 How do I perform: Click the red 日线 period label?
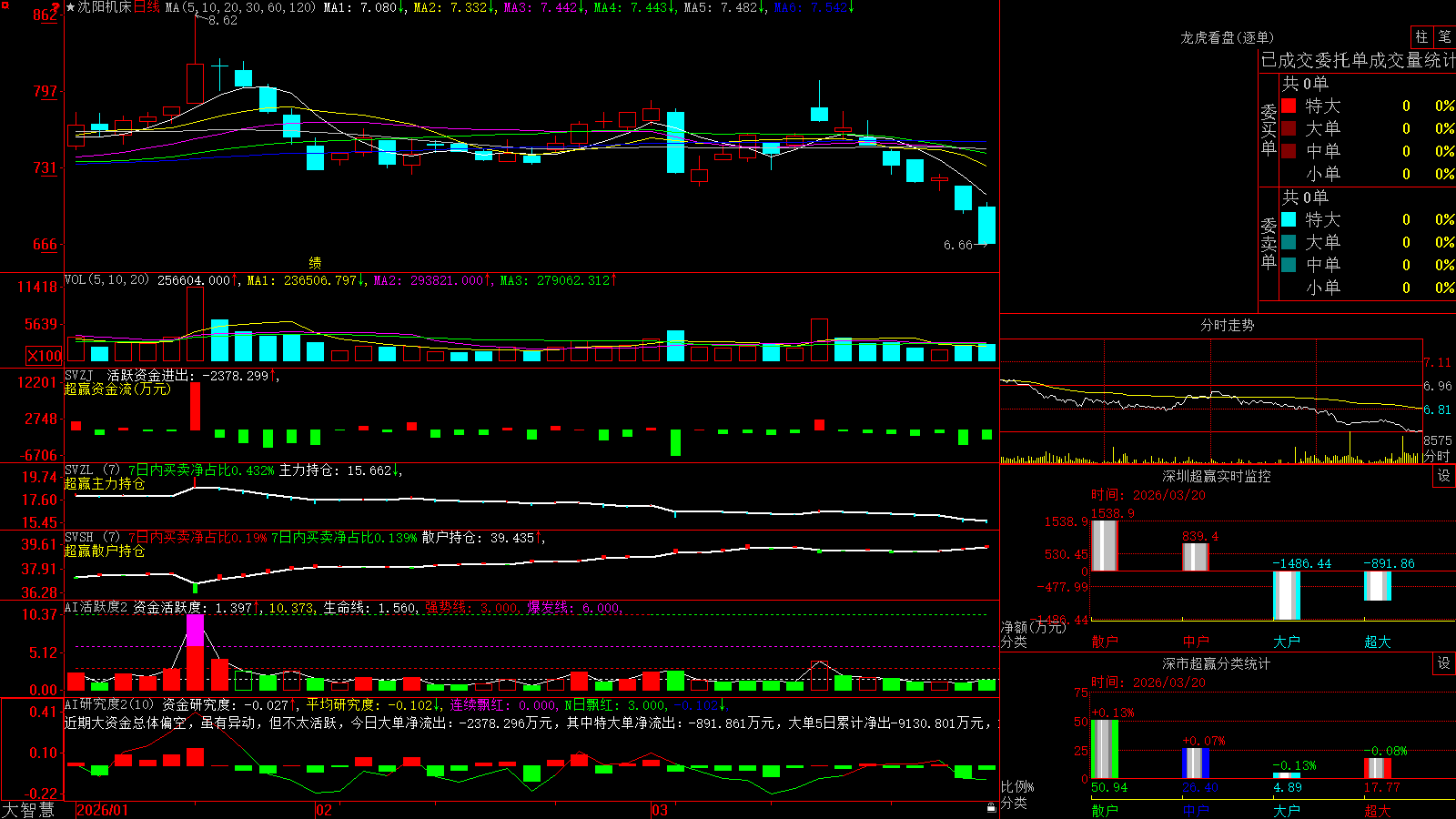tap(147, 7)
